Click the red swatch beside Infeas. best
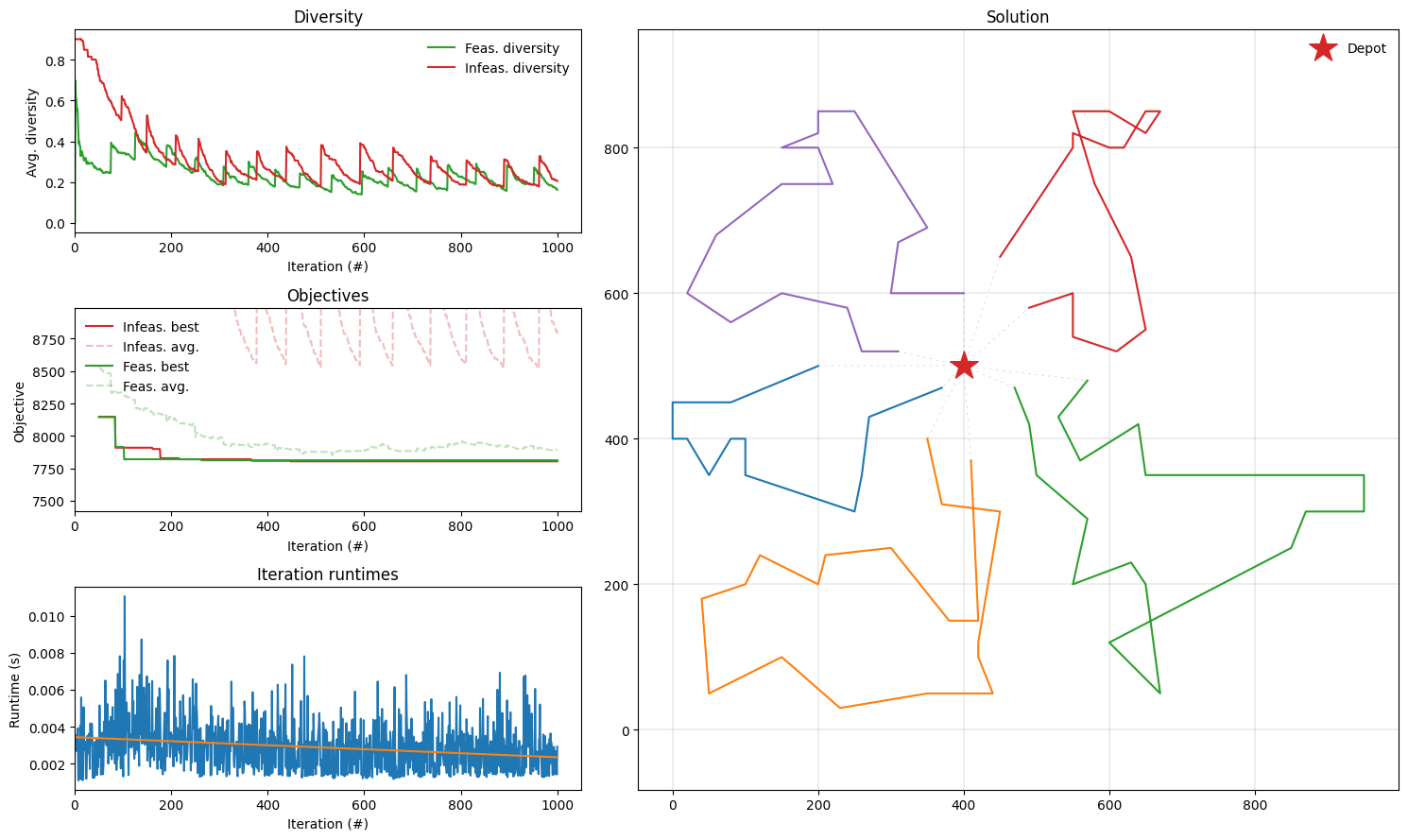The image size is (1408, 840). pyautogui.click(x=99, y=327)
